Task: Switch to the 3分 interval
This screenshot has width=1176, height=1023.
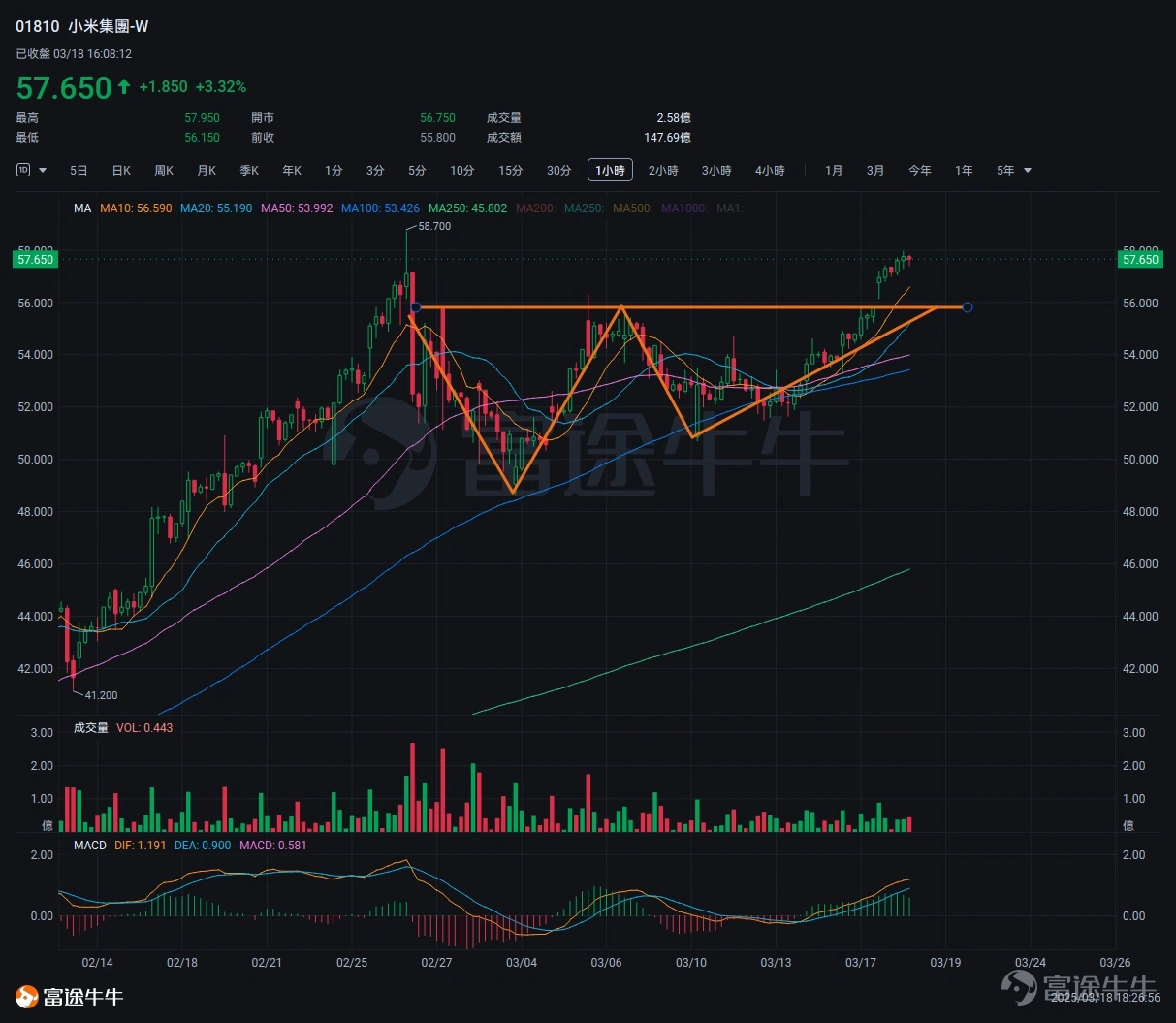Action: [x=375, y=171]
